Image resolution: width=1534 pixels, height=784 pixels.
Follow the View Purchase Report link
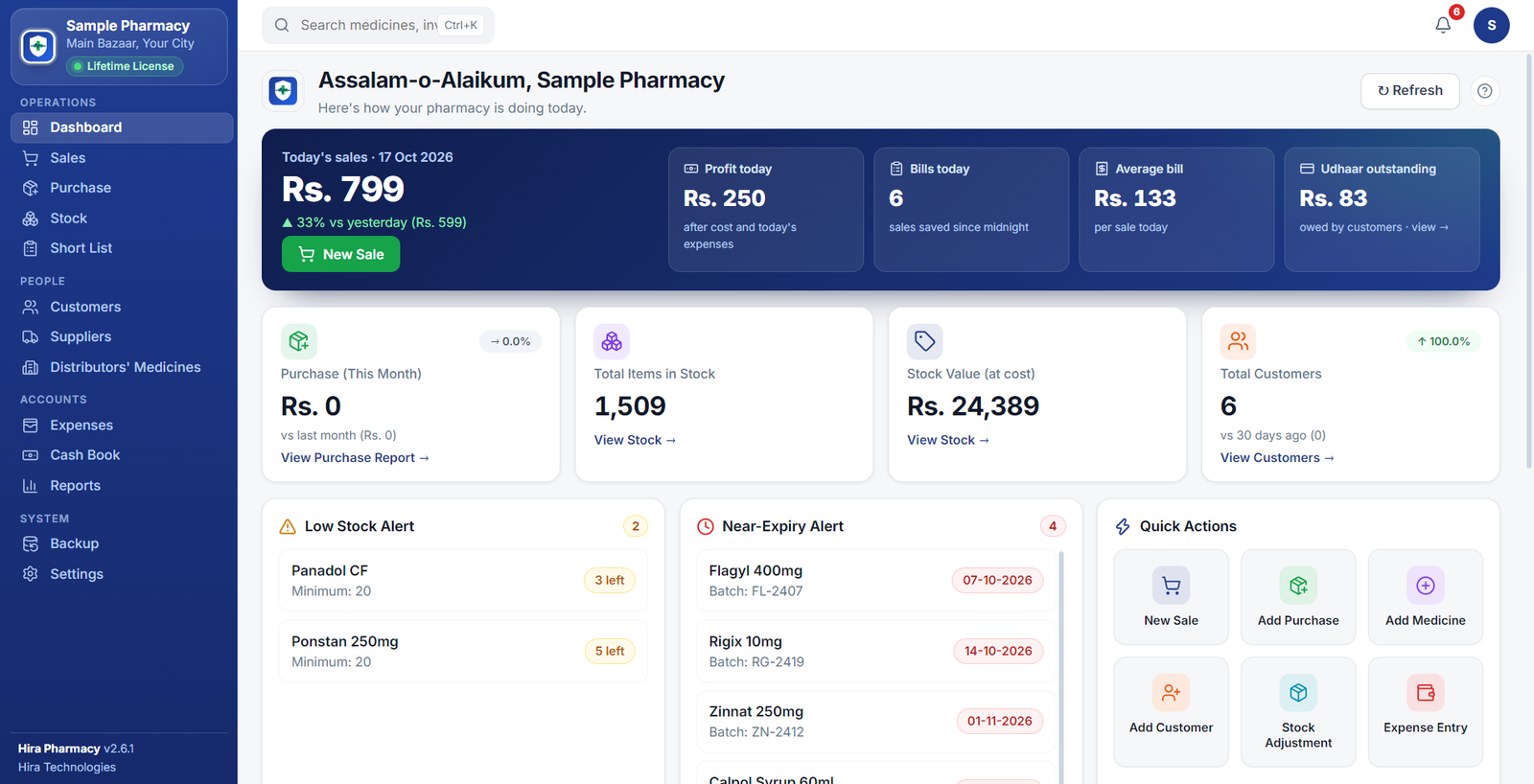pos(355,458)
